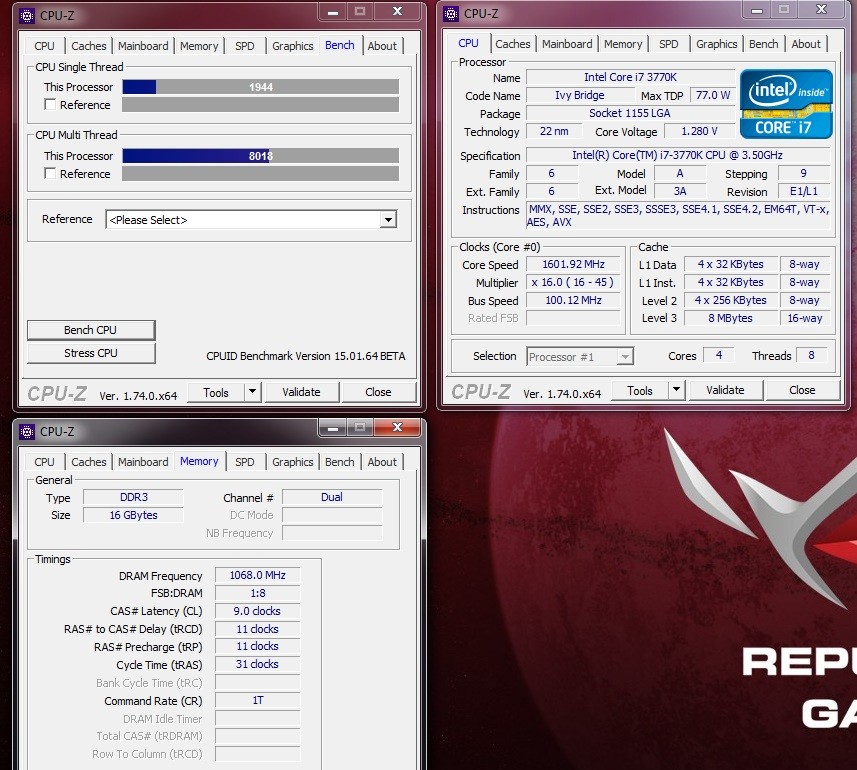
Task: Minimize the Bench tab CPU-Z window
Action: (x=332, y=11)
